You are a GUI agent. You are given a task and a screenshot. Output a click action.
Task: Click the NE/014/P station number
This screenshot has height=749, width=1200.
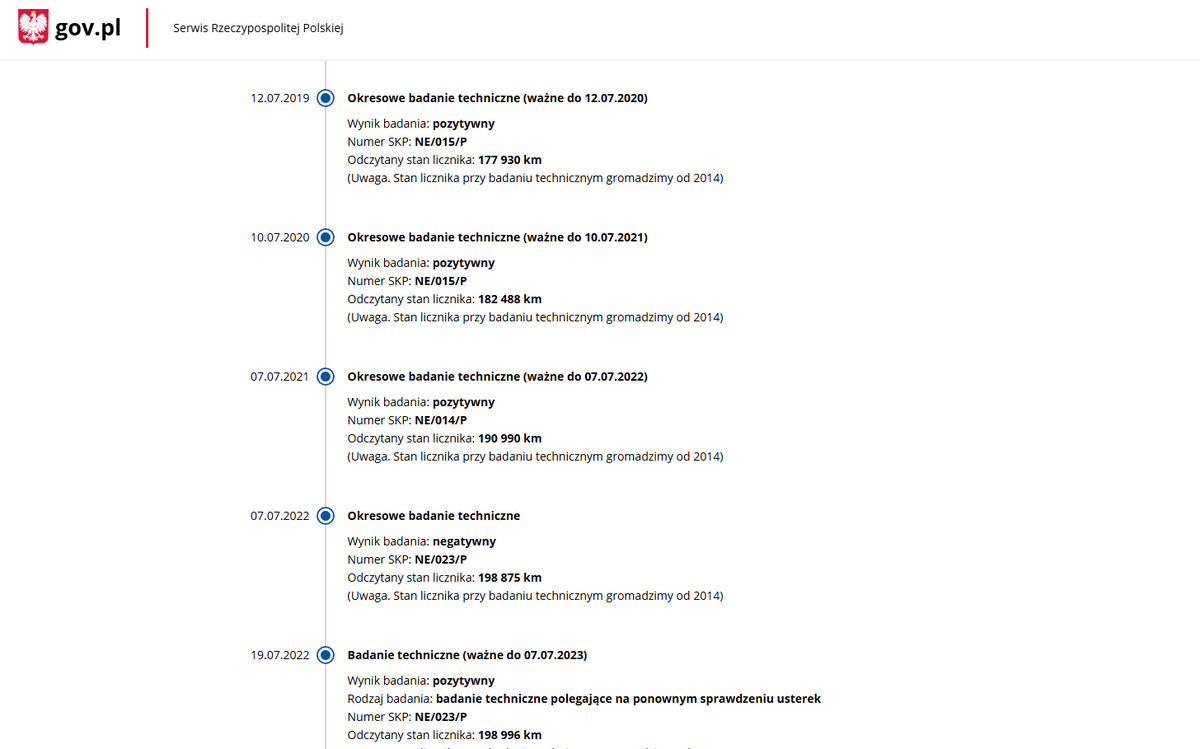point(440,420)
